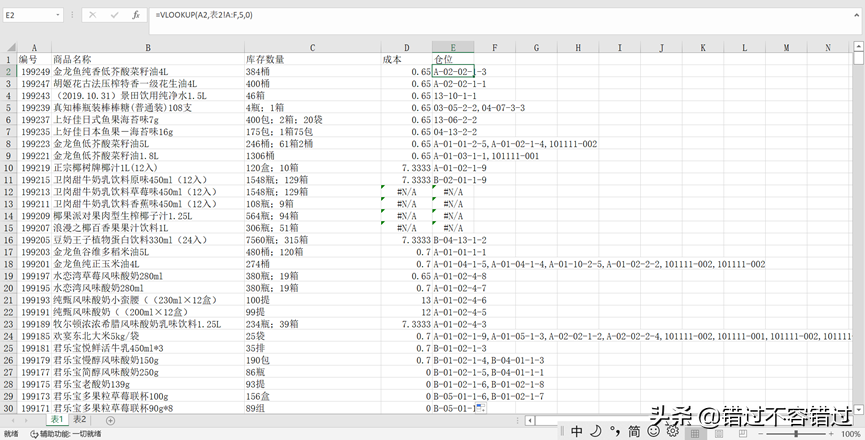Image resolution: width=865 pixels, height=440 pixels.
Task: Click the accessibility status 辅助功能 indicator
Action: point(66,434)
